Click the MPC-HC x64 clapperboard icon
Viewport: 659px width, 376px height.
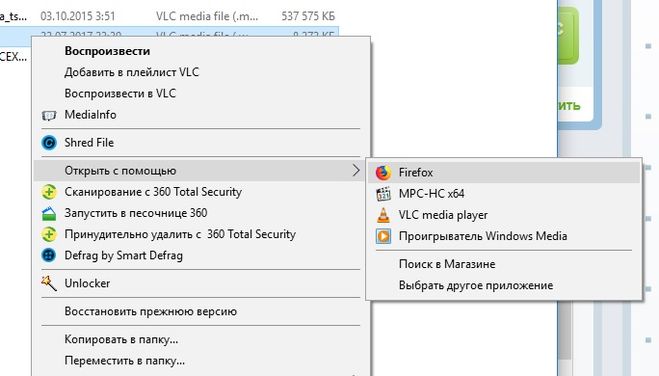coord(383,194)
